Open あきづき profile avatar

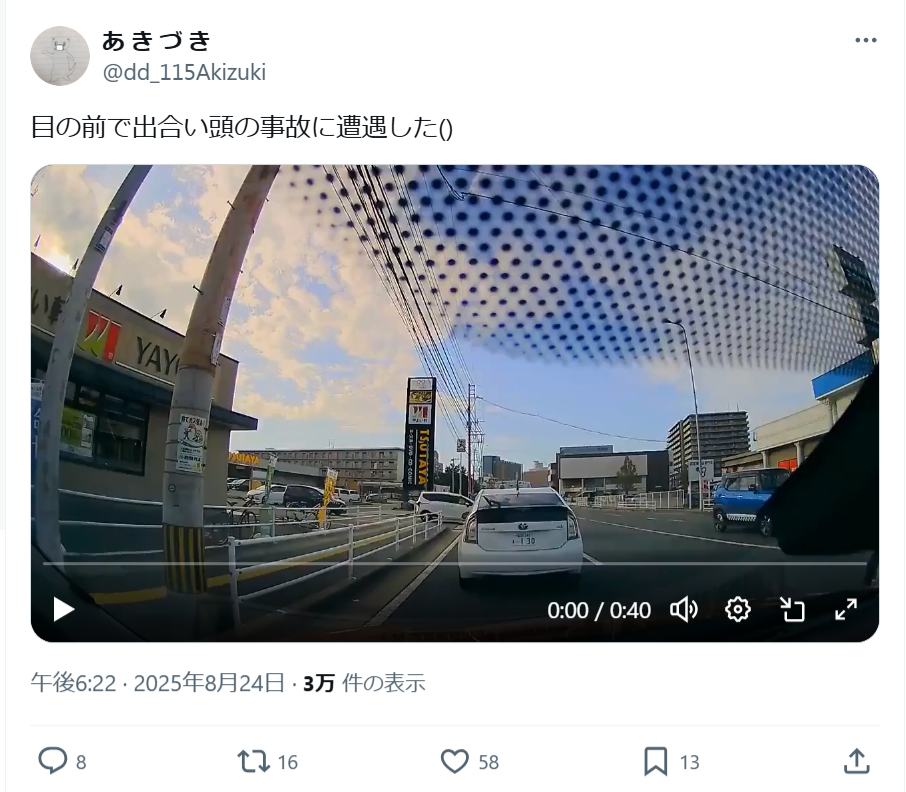click(x=60, y=55)
